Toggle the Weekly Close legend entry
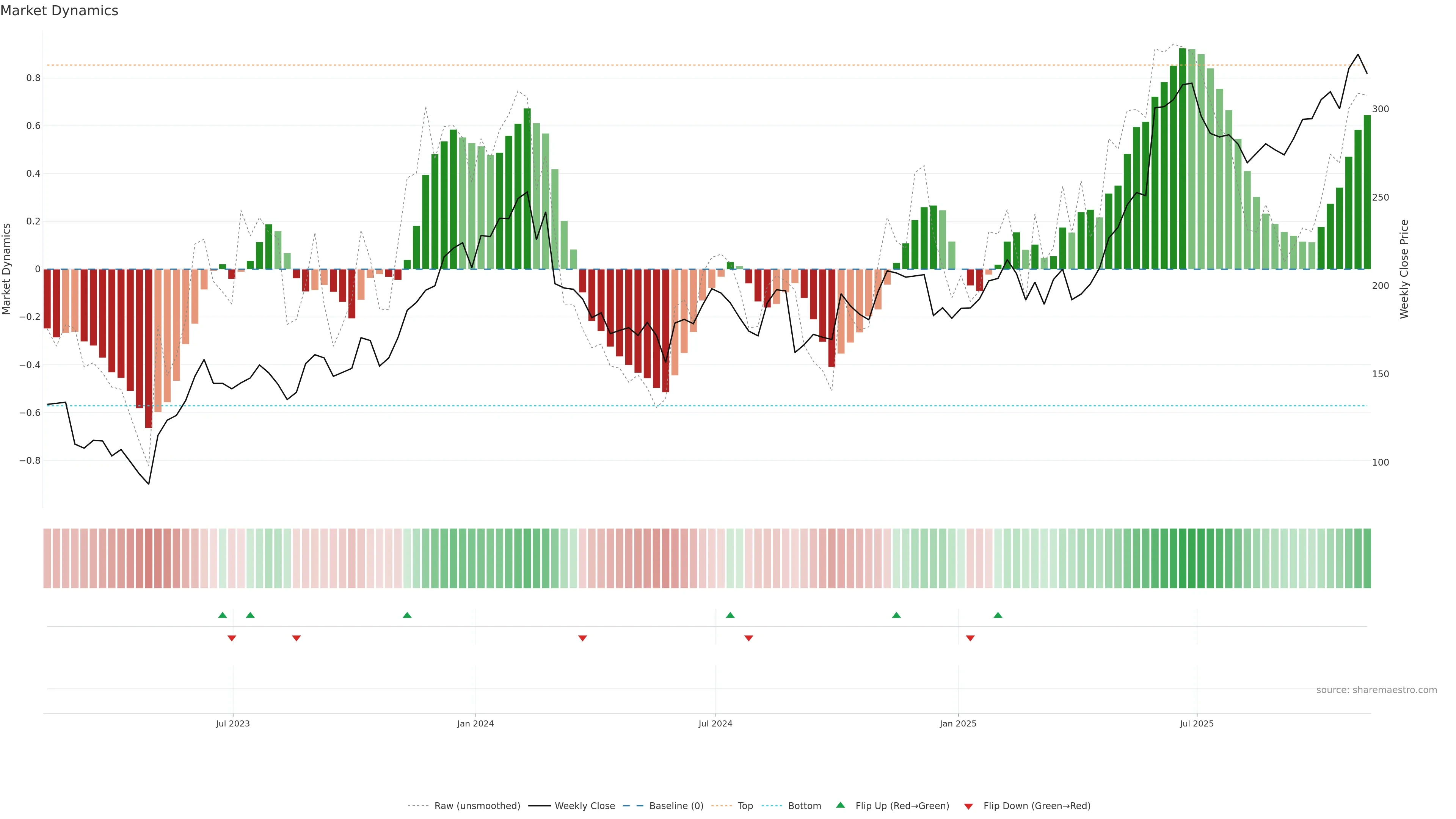Viewport: 1456px width, 819px height. click(584, 806)
